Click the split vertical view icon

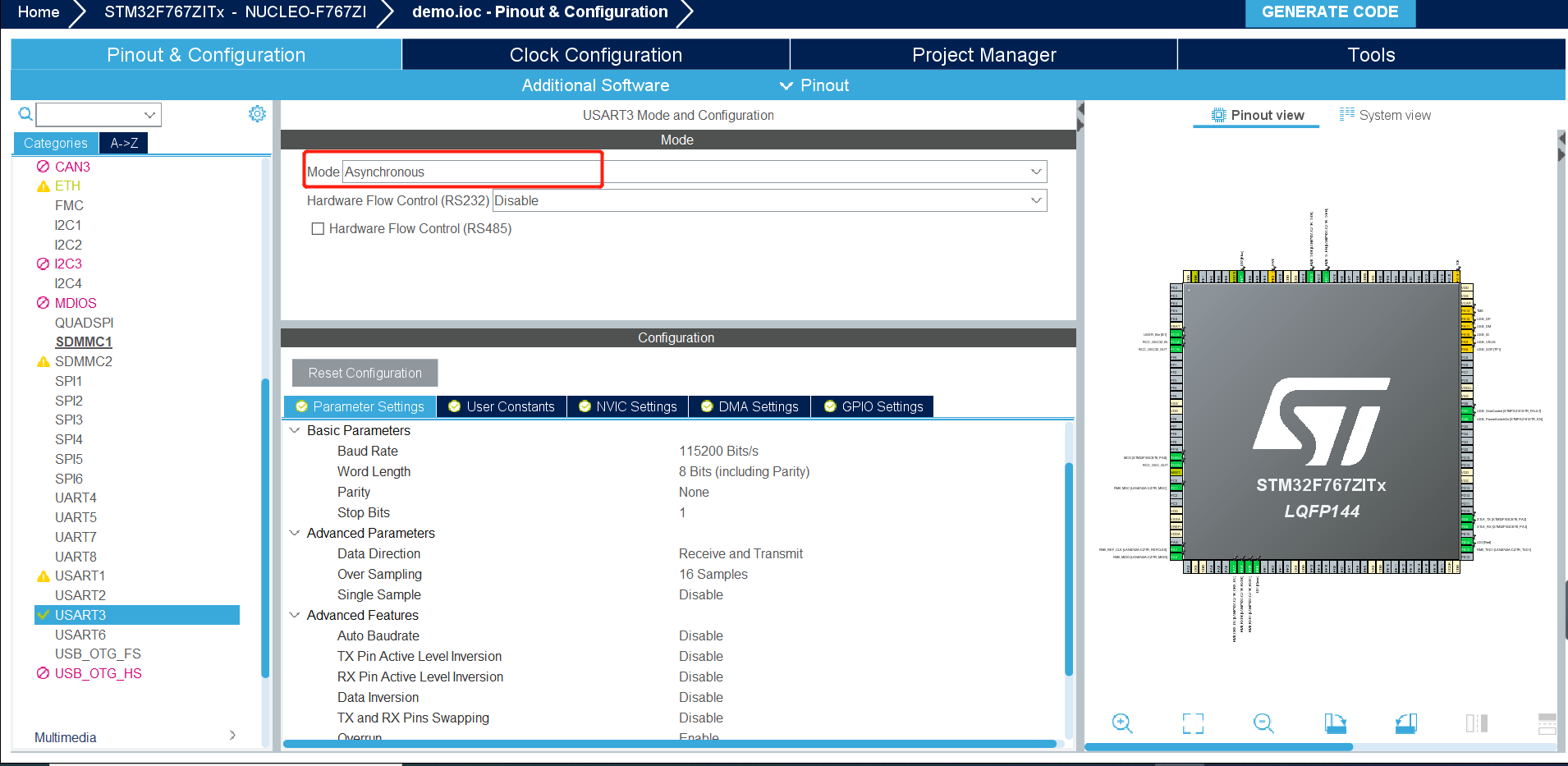tap(1477, 723)
